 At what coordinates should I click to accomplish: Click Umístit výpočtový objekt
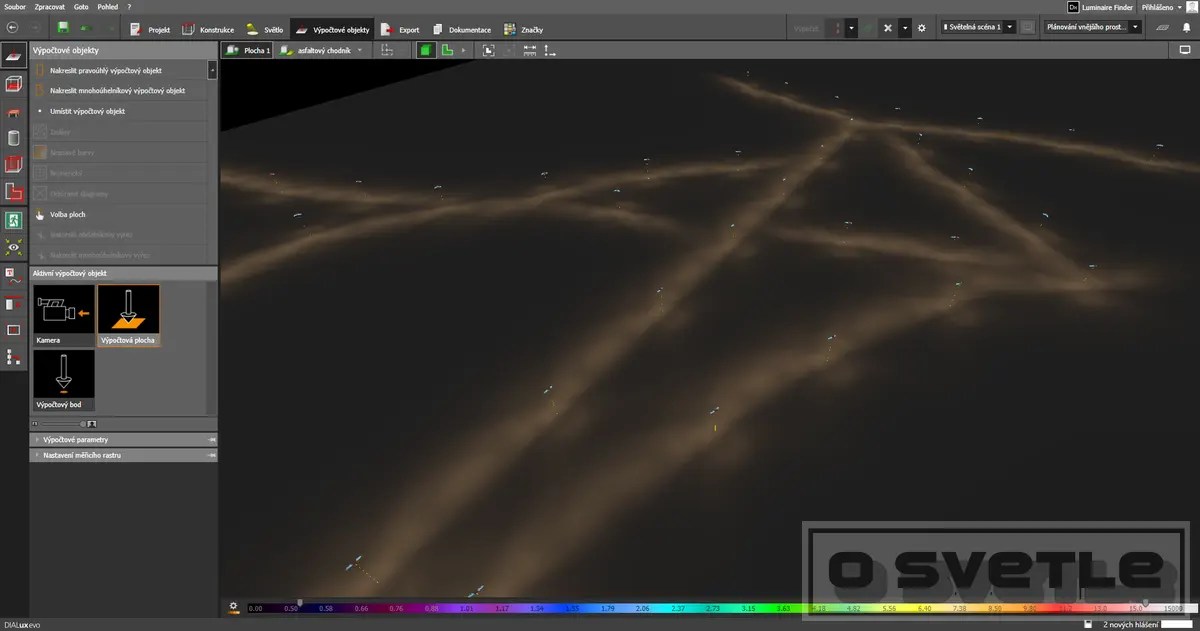pyautogui.click(x=118, y=111)
